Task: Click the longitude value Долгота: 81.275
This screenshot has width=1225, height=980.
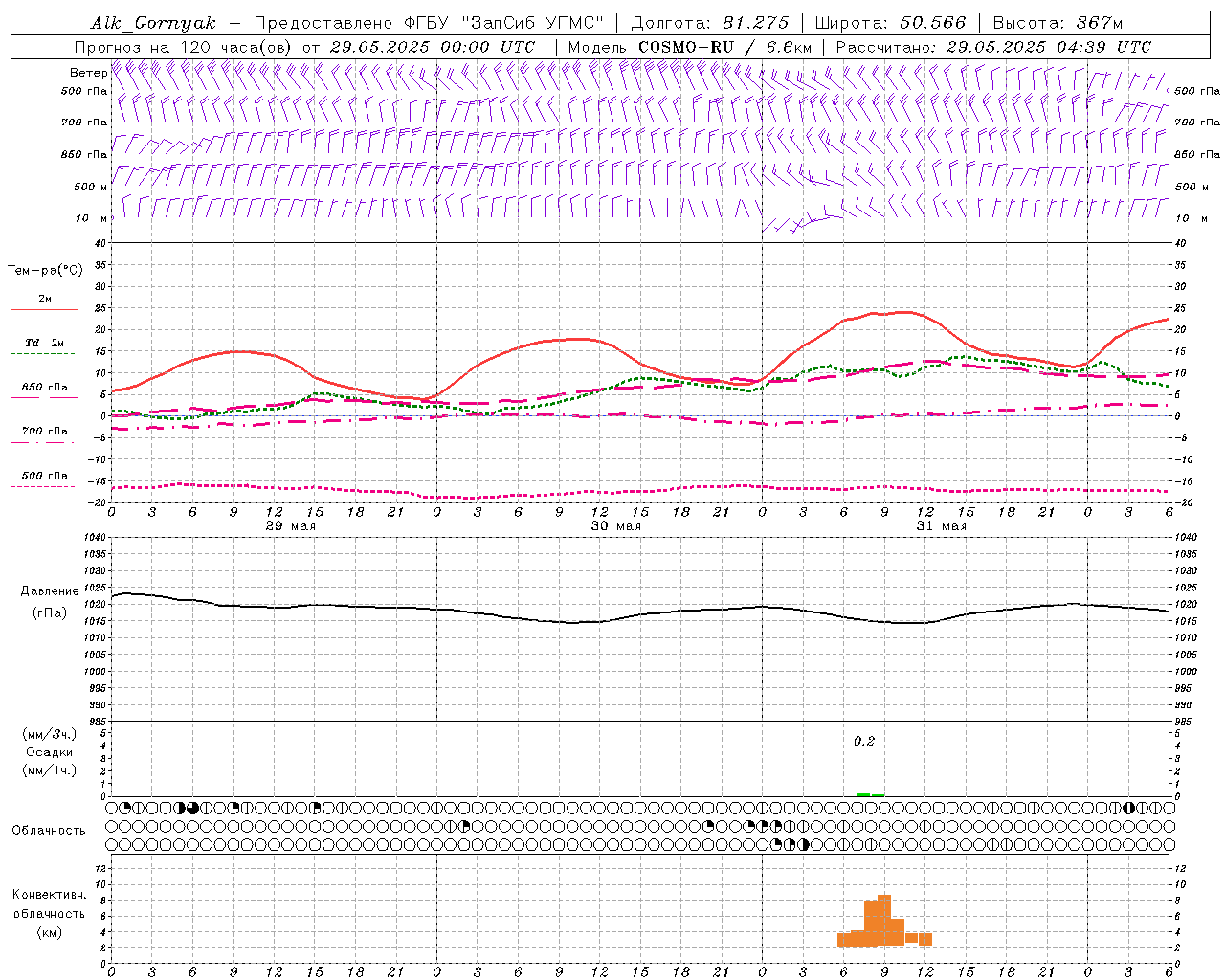Action: 710,23
